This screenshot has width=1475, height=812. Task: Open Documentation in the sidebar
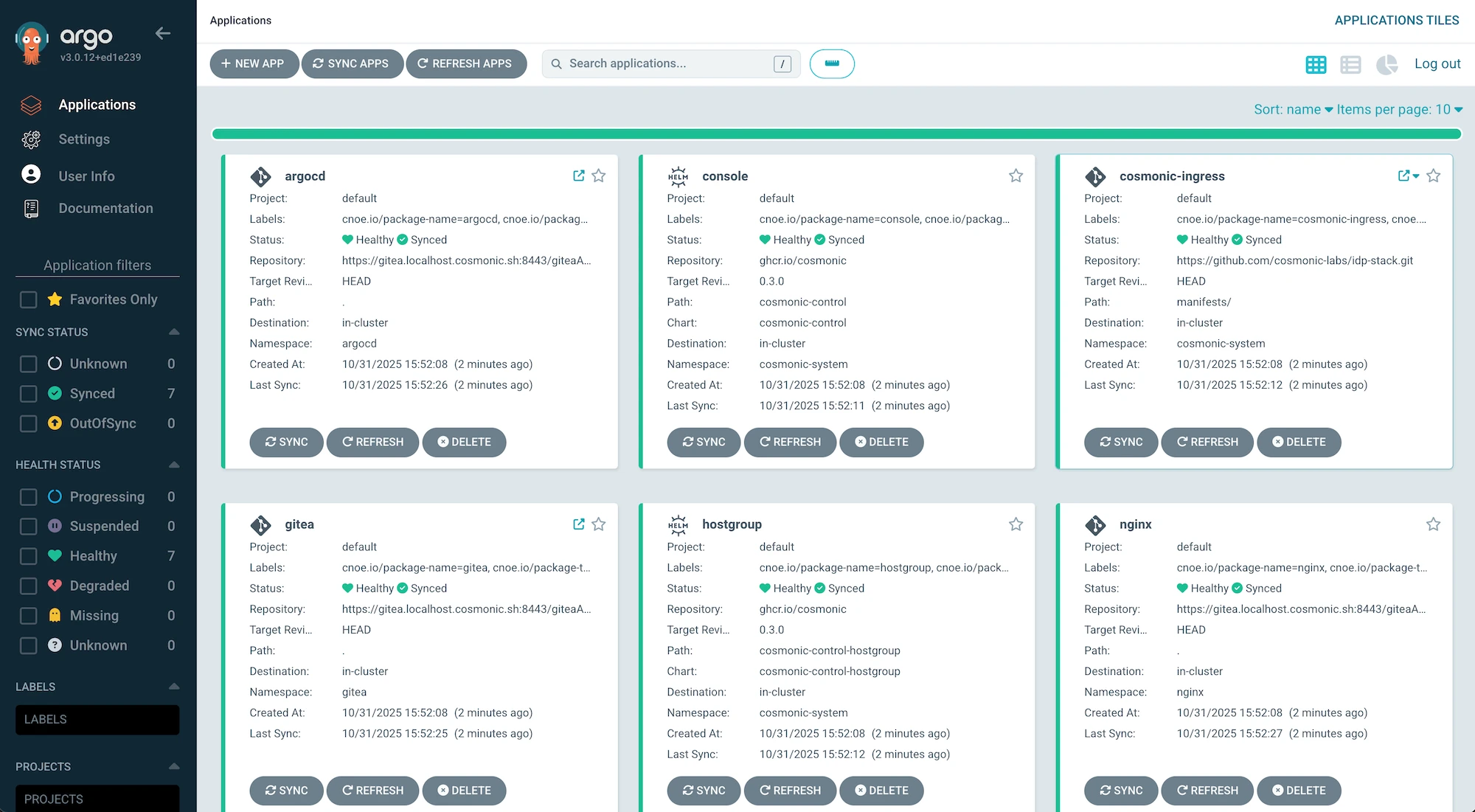[105, 209]
